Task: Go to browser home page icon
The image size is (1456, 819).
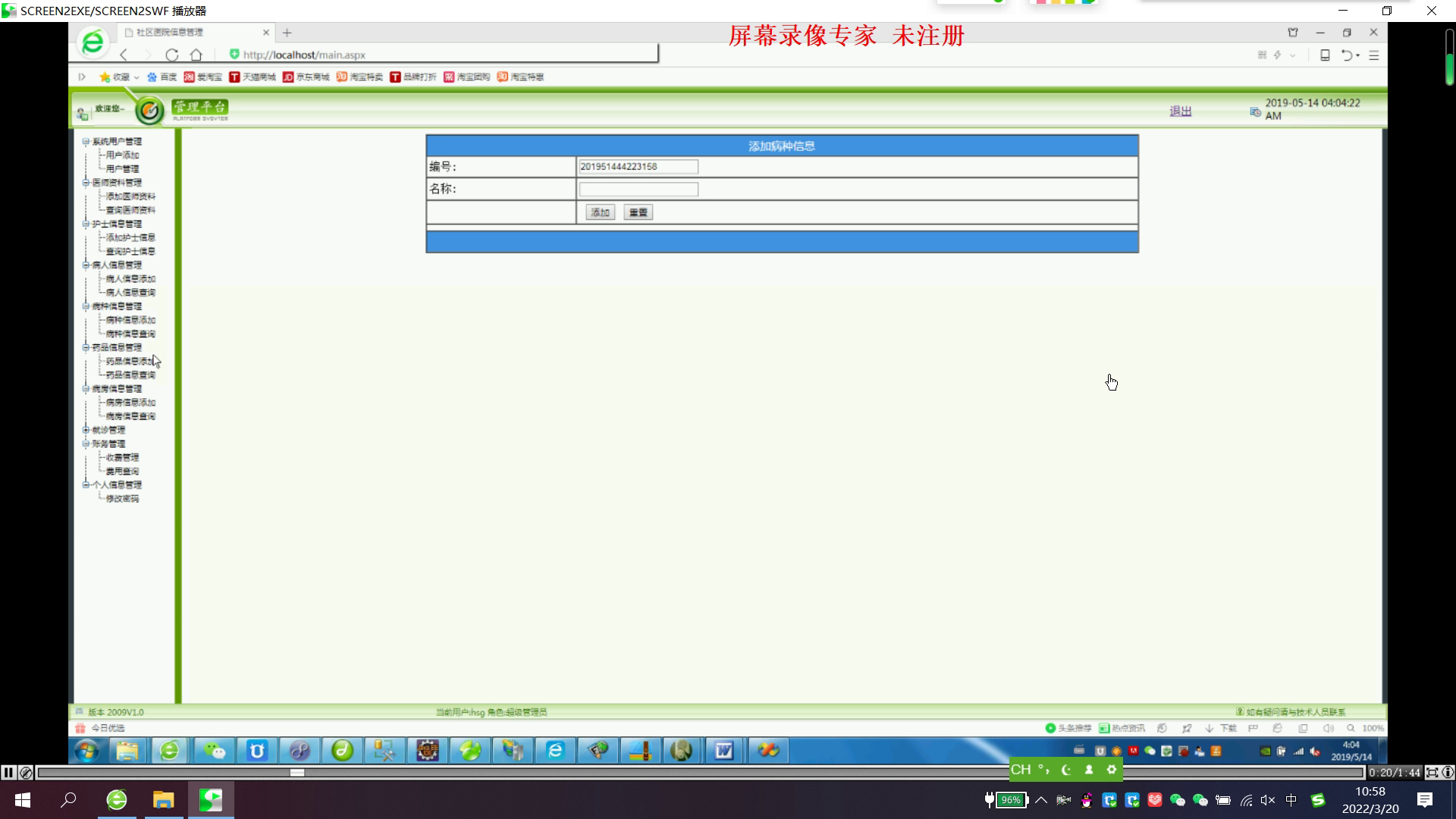Action: click(x=196, y=55)
